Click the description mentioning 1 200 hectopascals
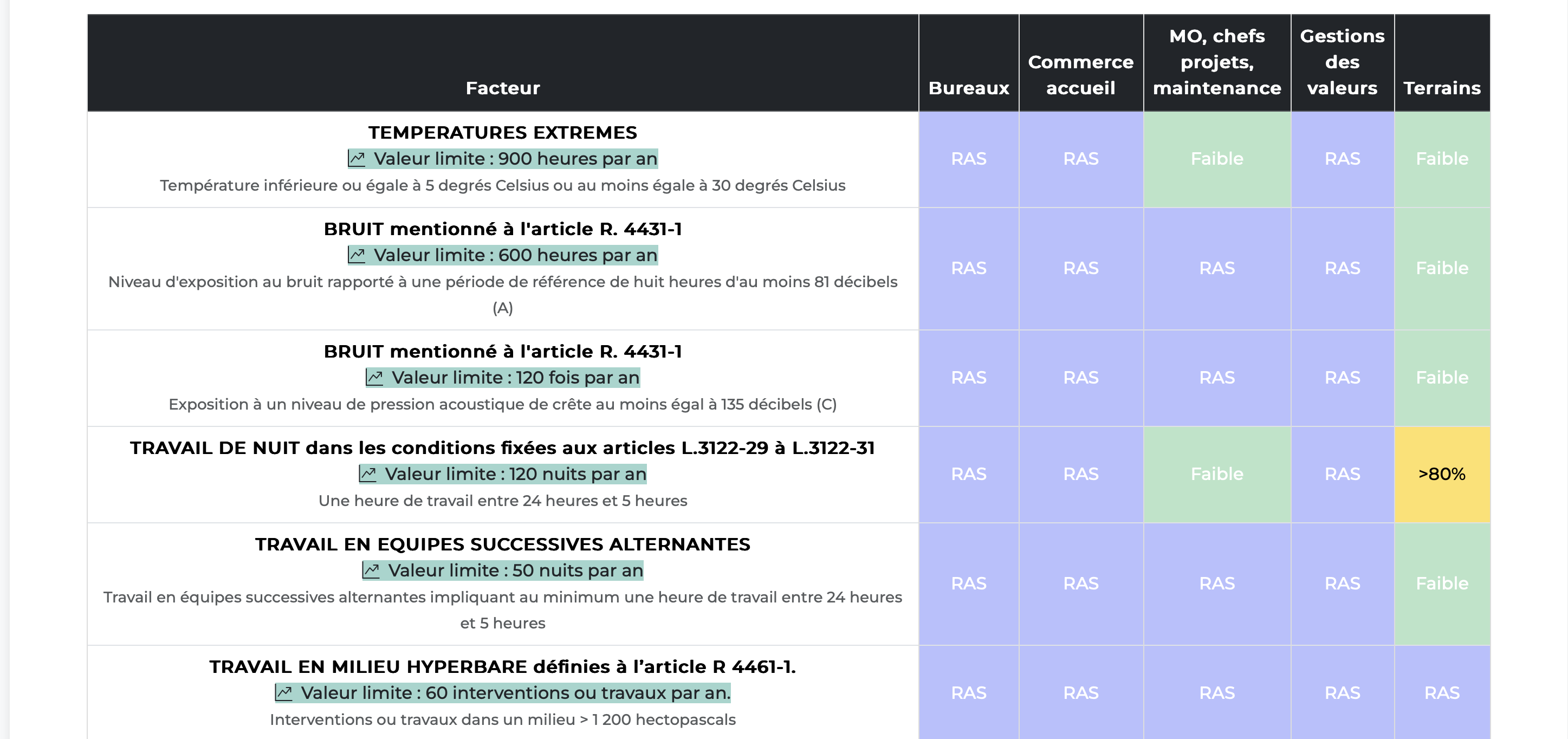The height and width of the screenshot is (739, 1568). click(503, 719)
